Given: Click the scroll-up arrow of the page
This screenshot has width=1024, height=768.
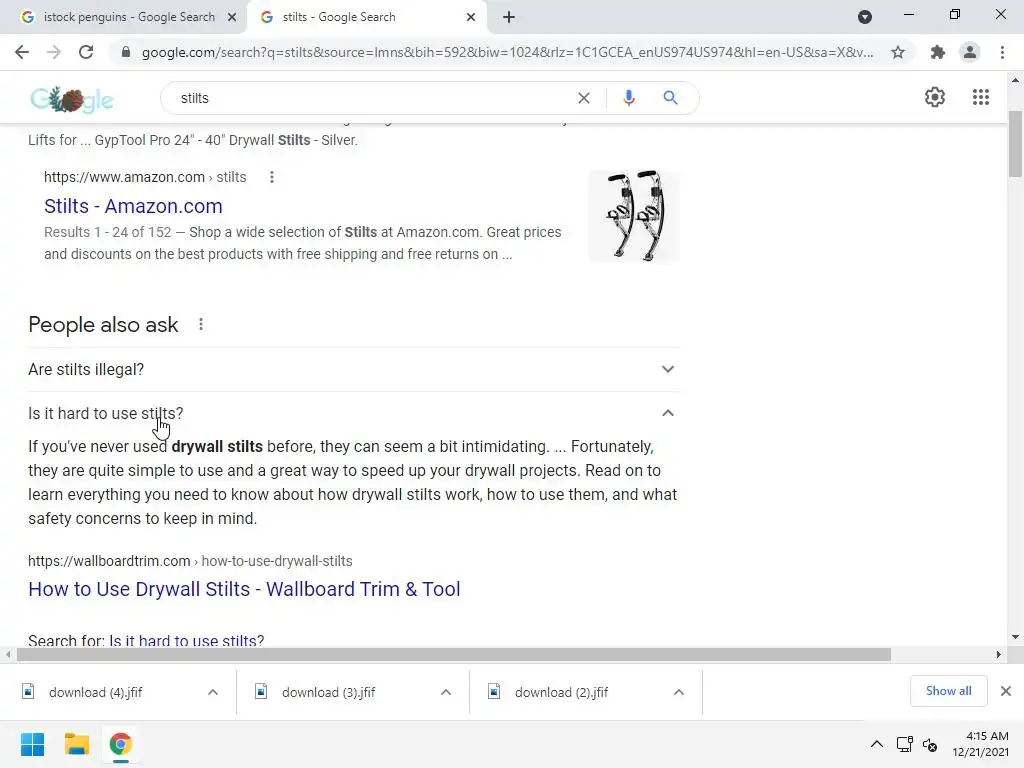Looking at the screenshot, I should (x=1015, y=80).
